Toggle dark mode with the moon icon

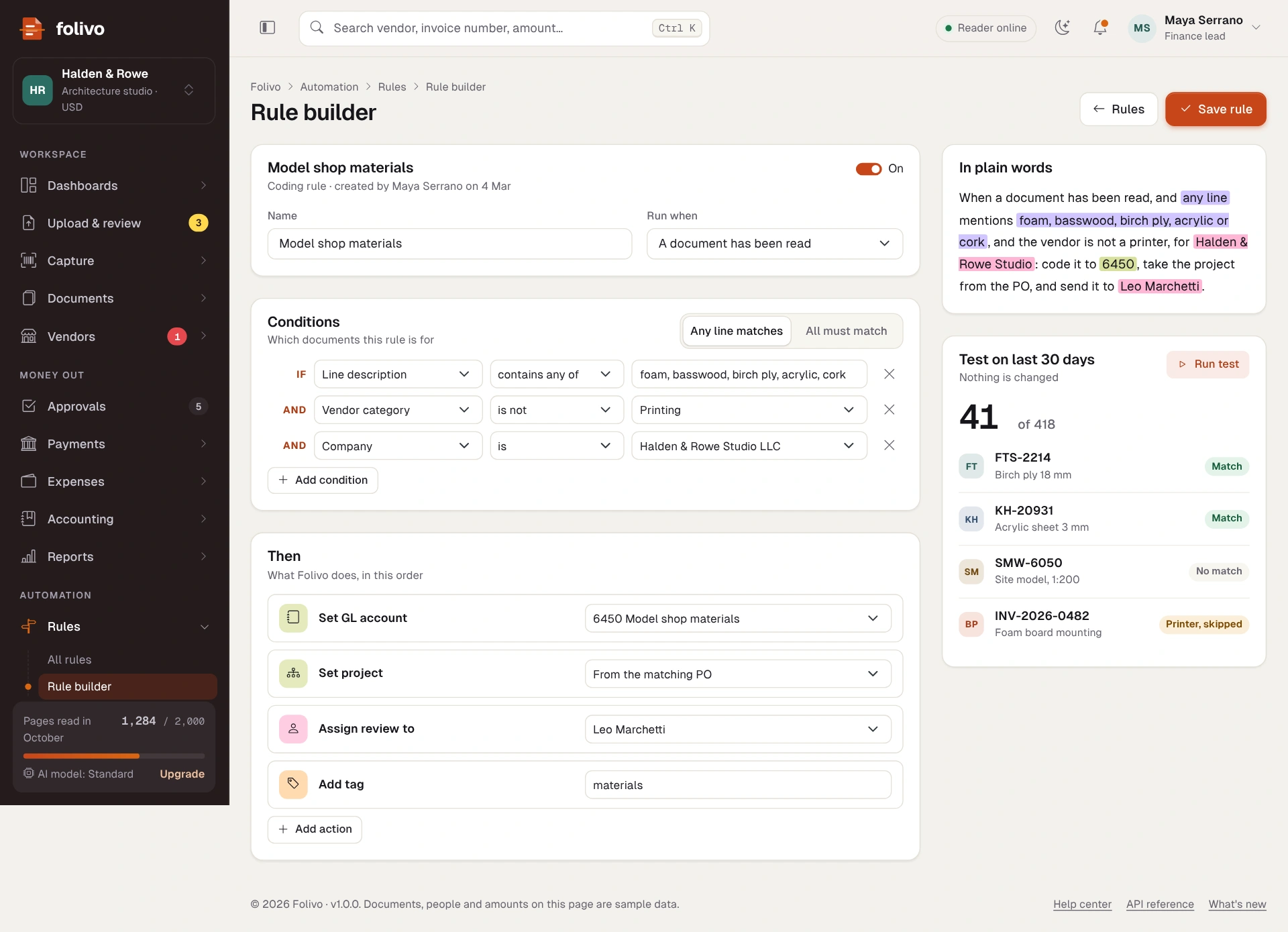pos(1062,28)
